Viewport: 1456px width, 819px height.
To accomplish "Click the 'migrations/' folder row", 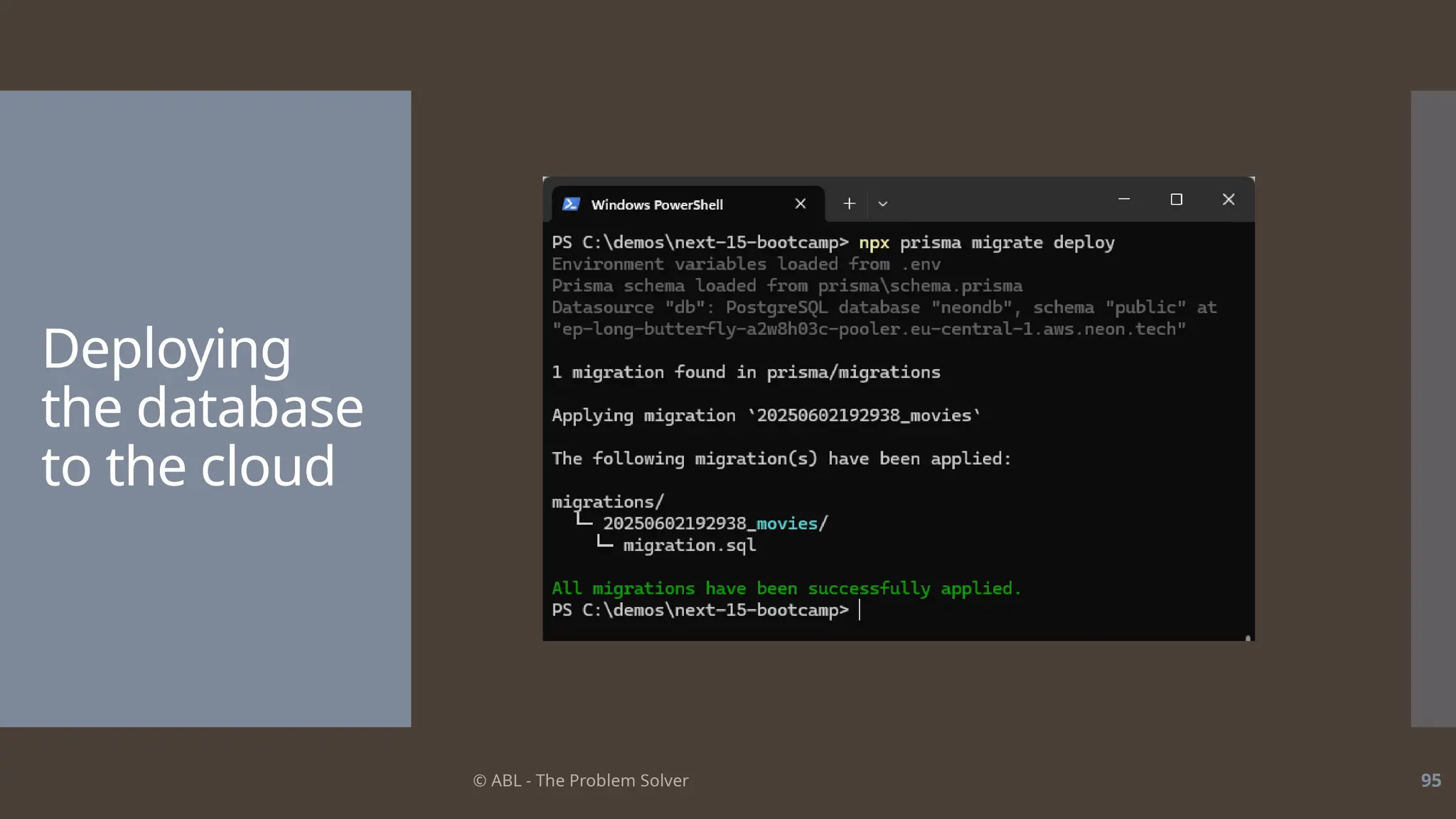I will click(608, 502).
